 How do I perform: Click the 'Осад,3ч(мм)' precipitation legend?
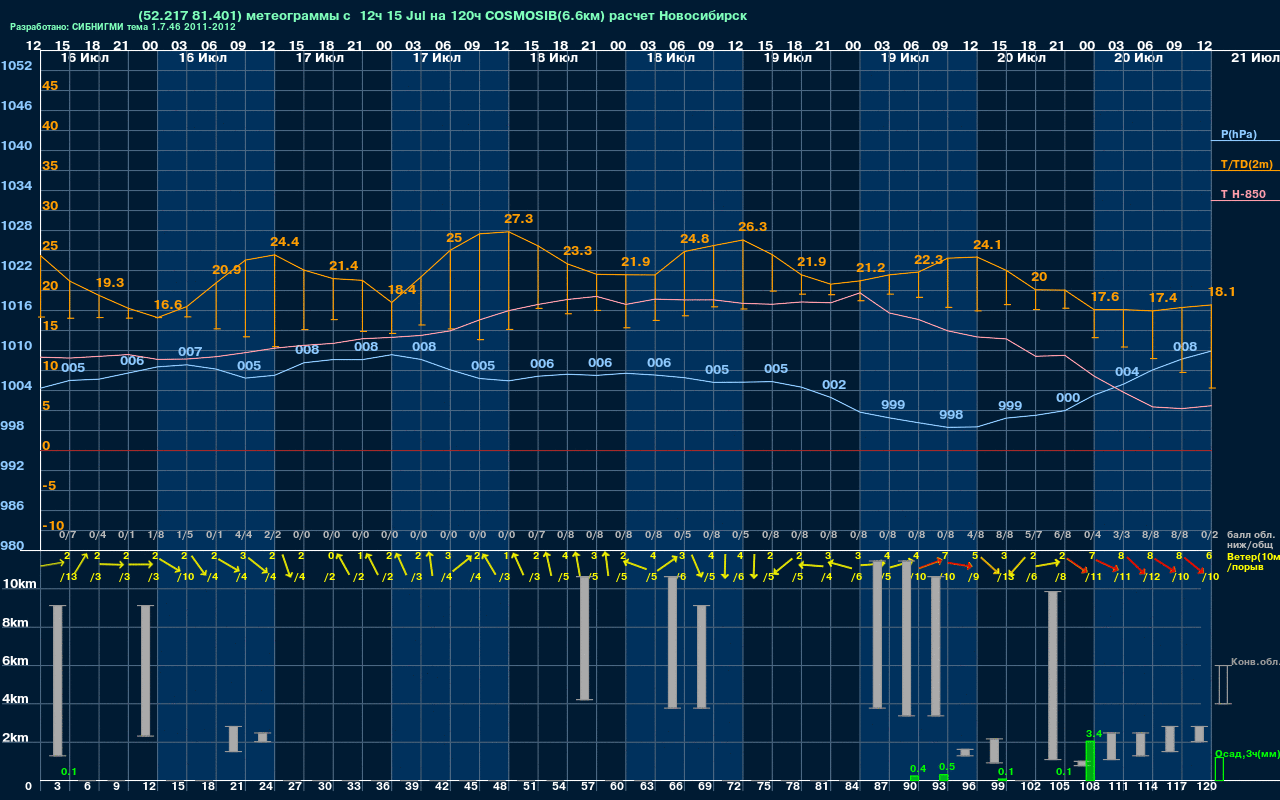[x=1246, y=753]
